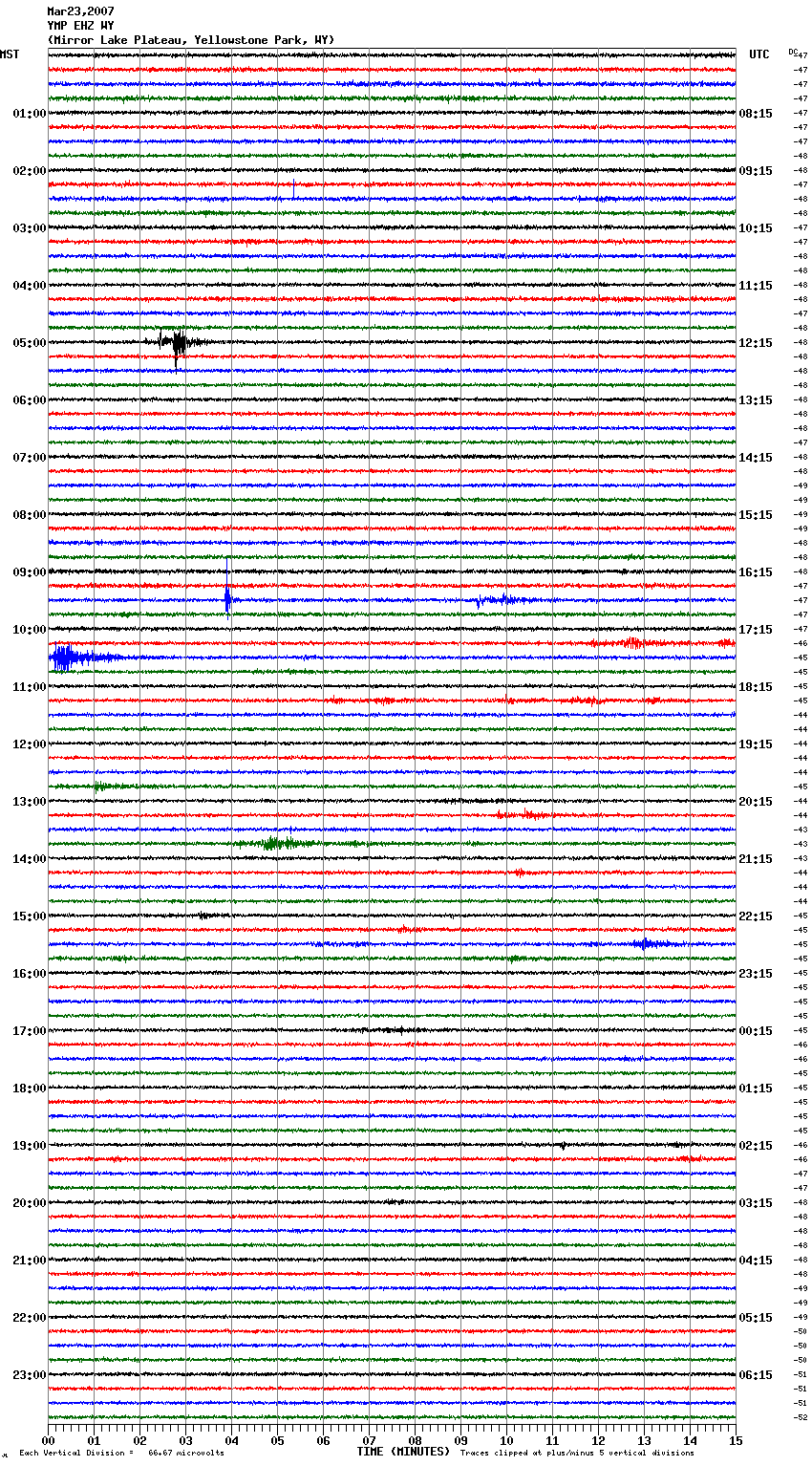Select the 07:00 MST time label
This screenshot has height=1466, width=812.
tap(29, 458)
